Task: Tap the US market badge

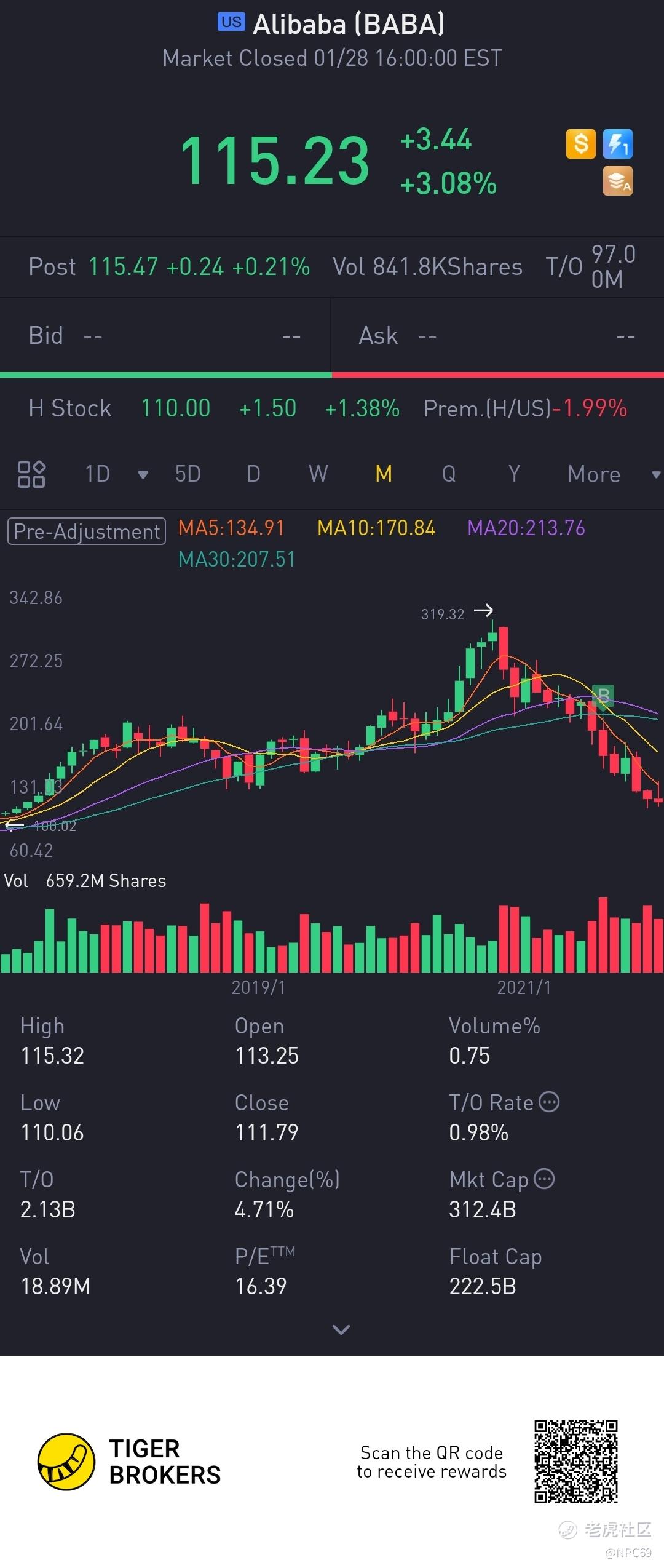Action: pyautogui.click(x=231, y=22)
